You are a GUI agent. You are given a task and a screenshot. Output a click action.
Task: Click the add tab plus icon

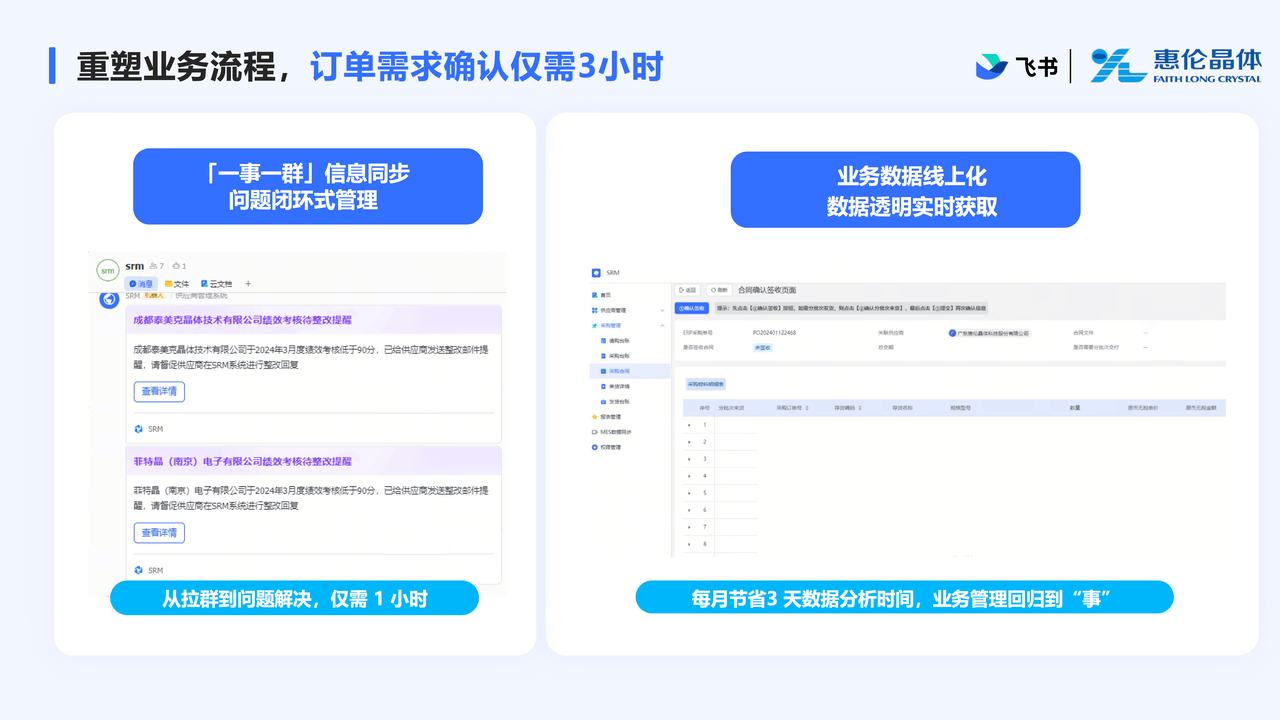coord(248,284)
